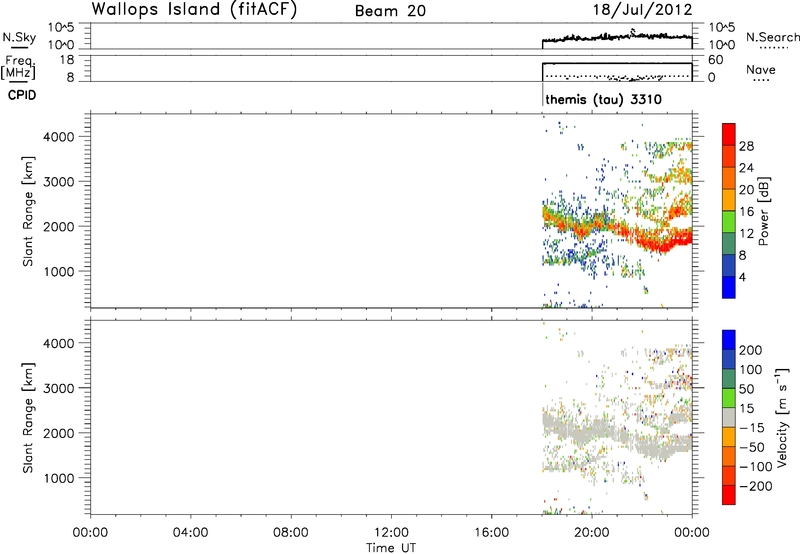Click the '18' frequency axis tick

point(67,60)
